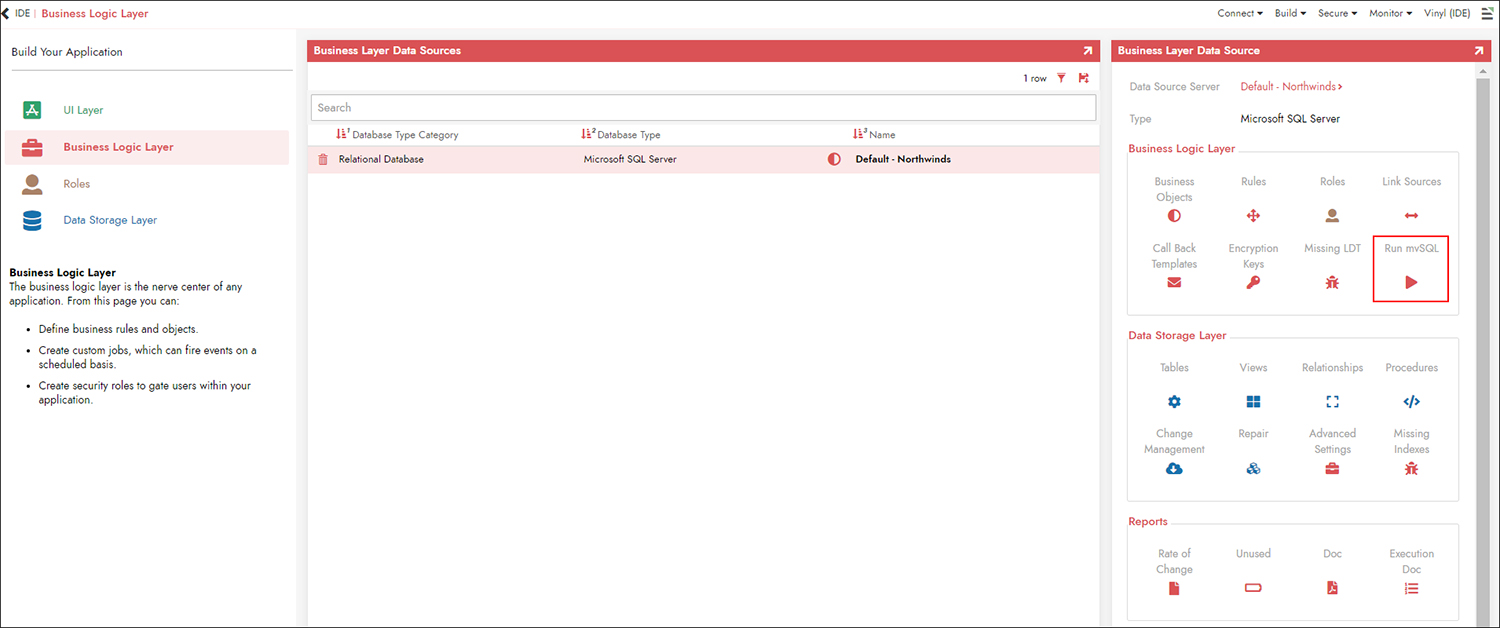Open Business Objects in the Business Logic Layer panel

[1173, 215]
